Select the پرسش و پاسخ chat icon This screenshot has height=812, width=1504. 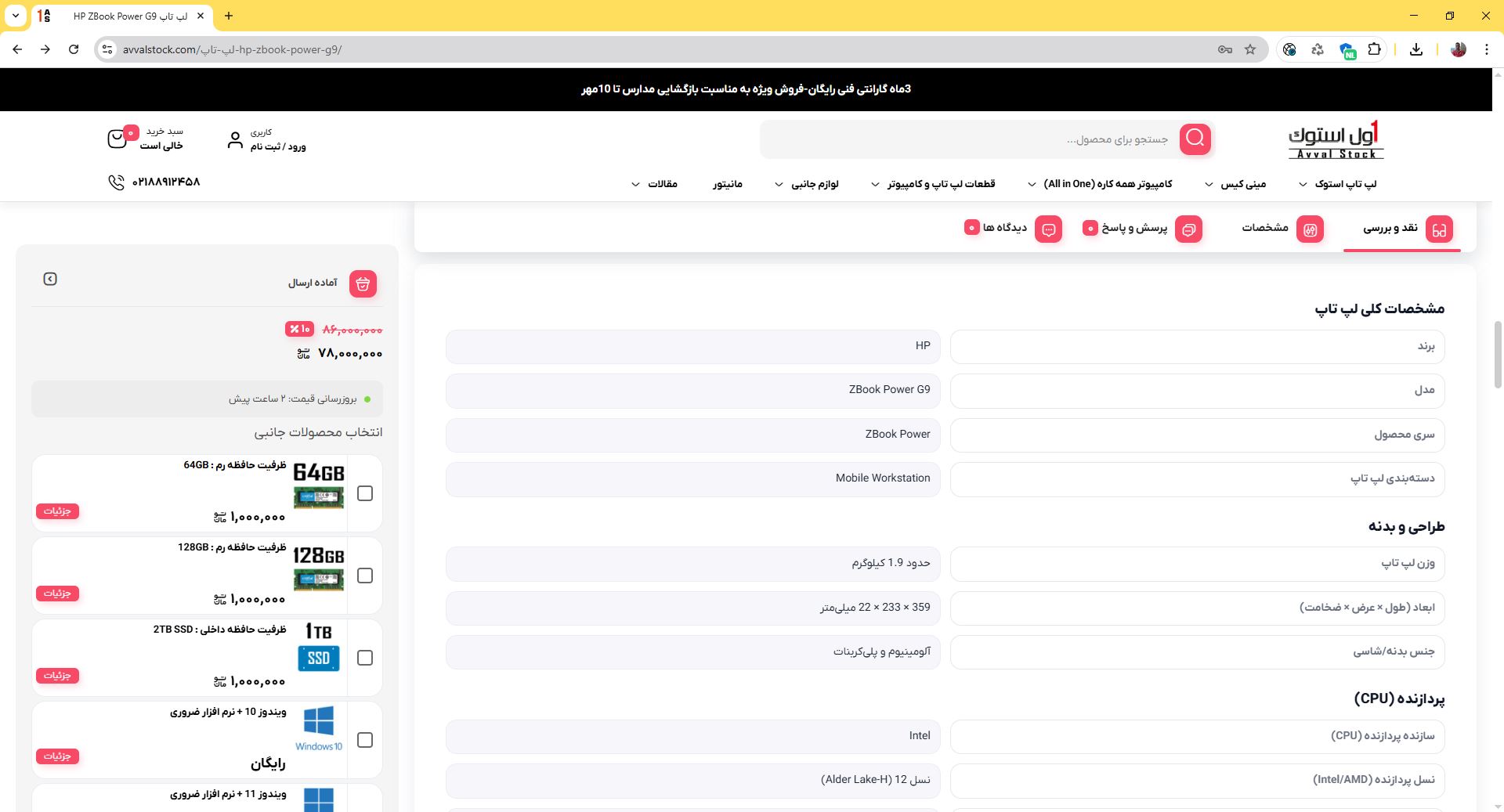[1188, 229]
